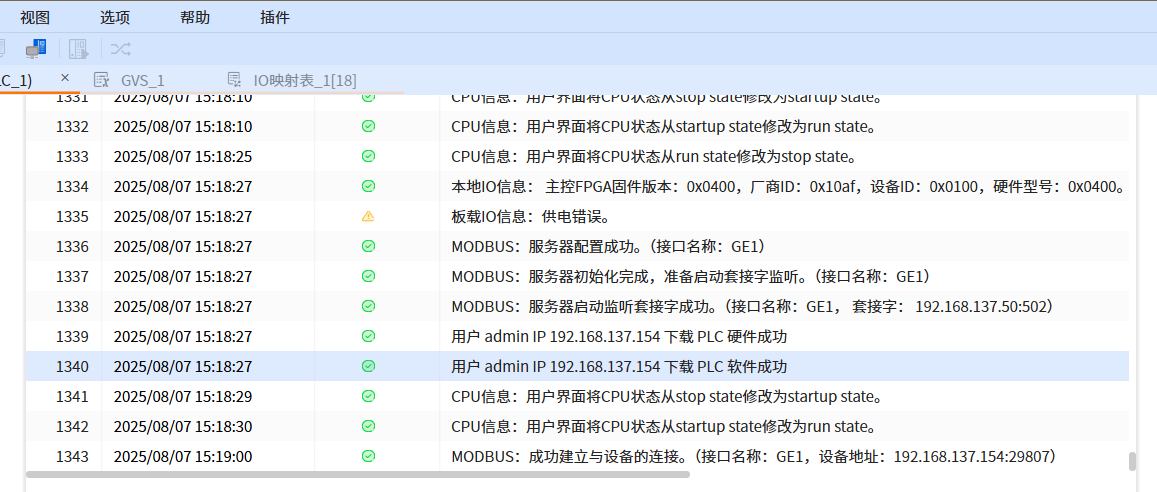Open the 选项 menu
Screen dimensions: 1157x492
coord(115,17)
